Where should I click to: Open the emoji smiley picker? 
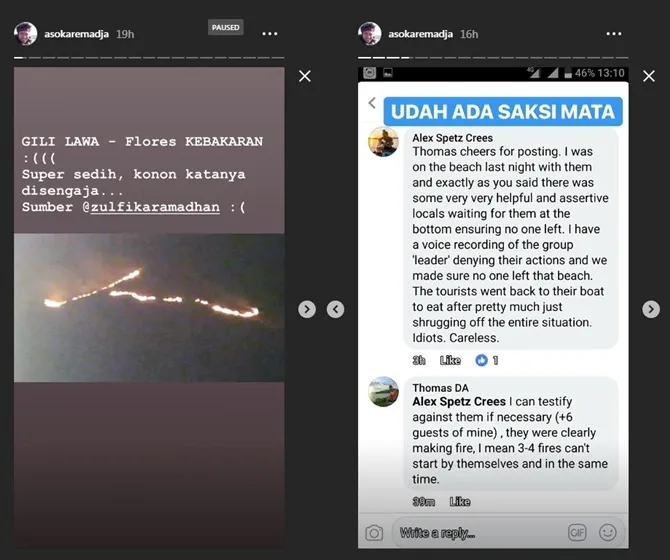pyautogui.click(x=608, y=532)
